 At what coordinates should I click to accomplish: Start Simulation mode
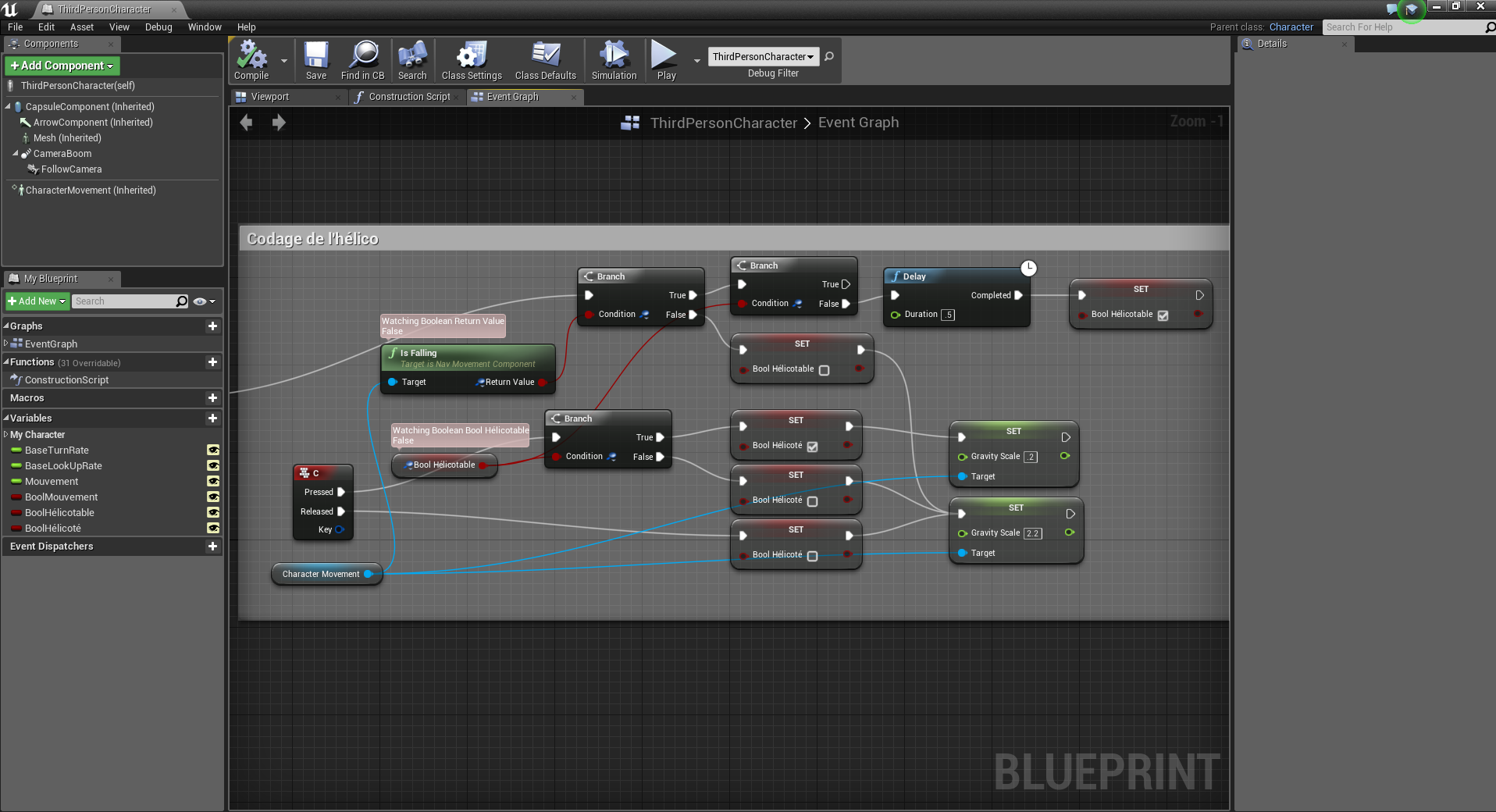(614, 61)
